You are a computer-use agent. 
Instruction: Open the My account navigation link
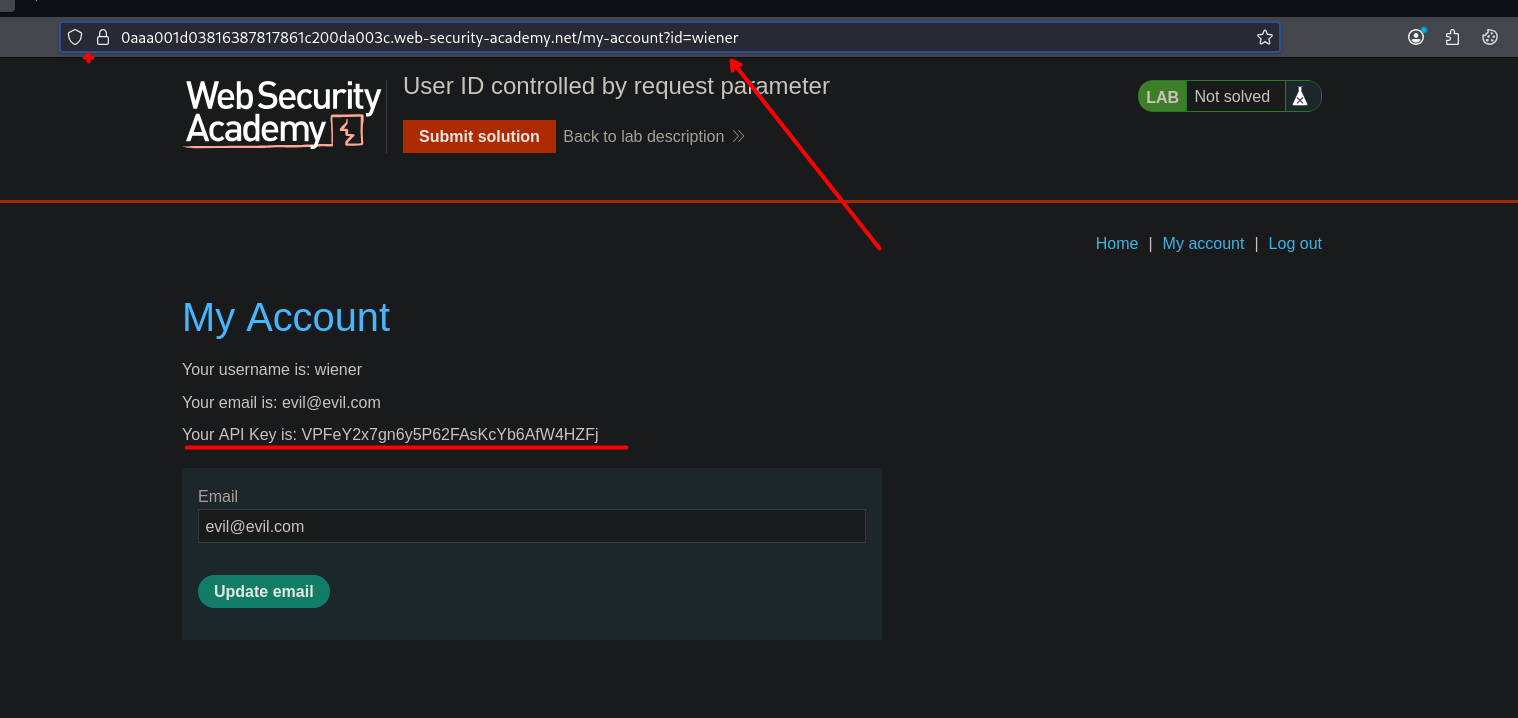coord(1203,243)
